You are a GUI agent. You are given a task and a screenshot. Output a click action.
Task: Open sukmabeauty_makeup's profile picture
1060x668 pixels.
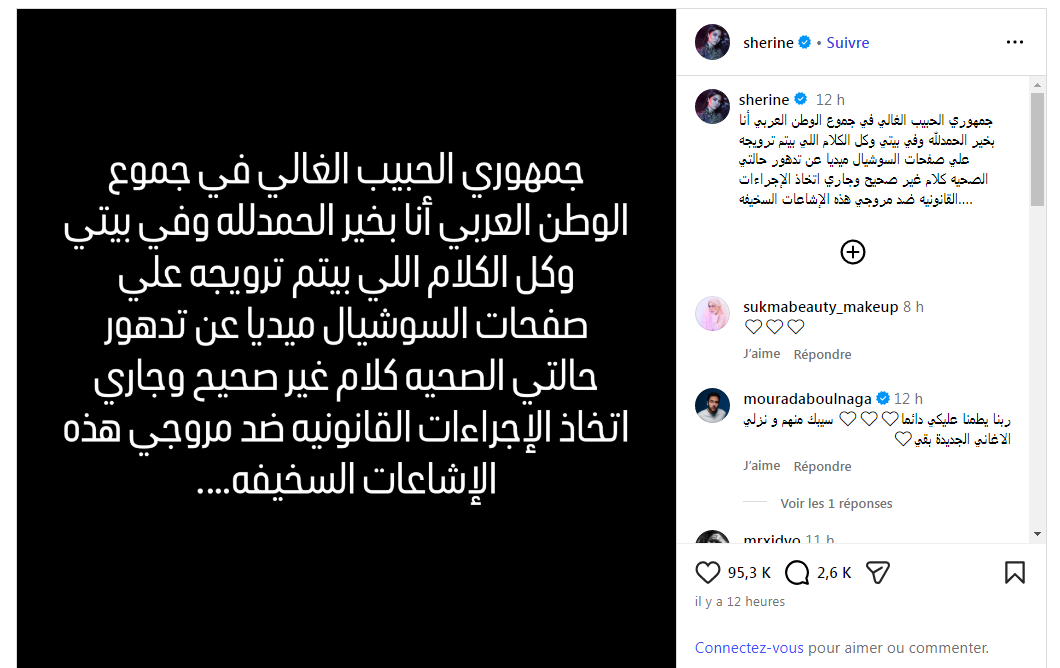click(712, 314)
